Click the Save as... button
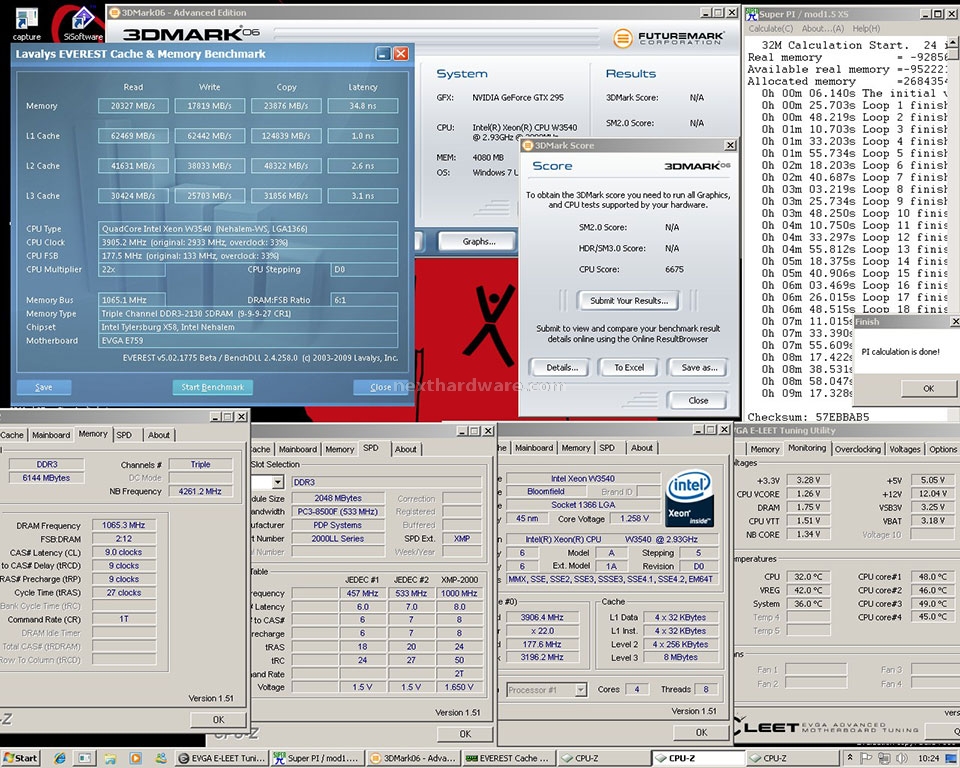The image size is (960, 768). [699, 367]
